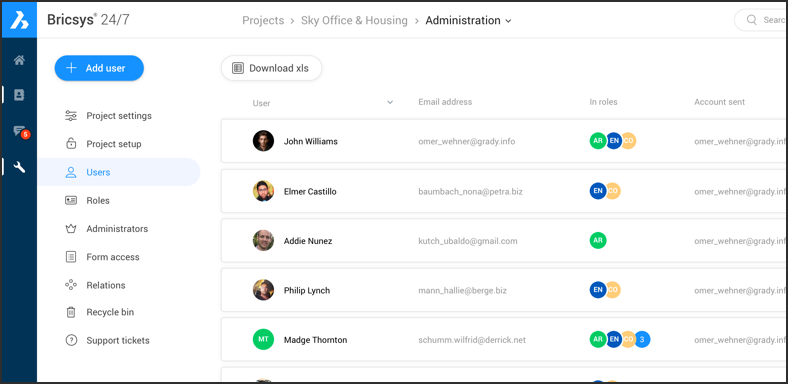The width and height of the screenshot is (788, 384).
Task: Open the Project settings menu item
Action: [x=119, y=116]
